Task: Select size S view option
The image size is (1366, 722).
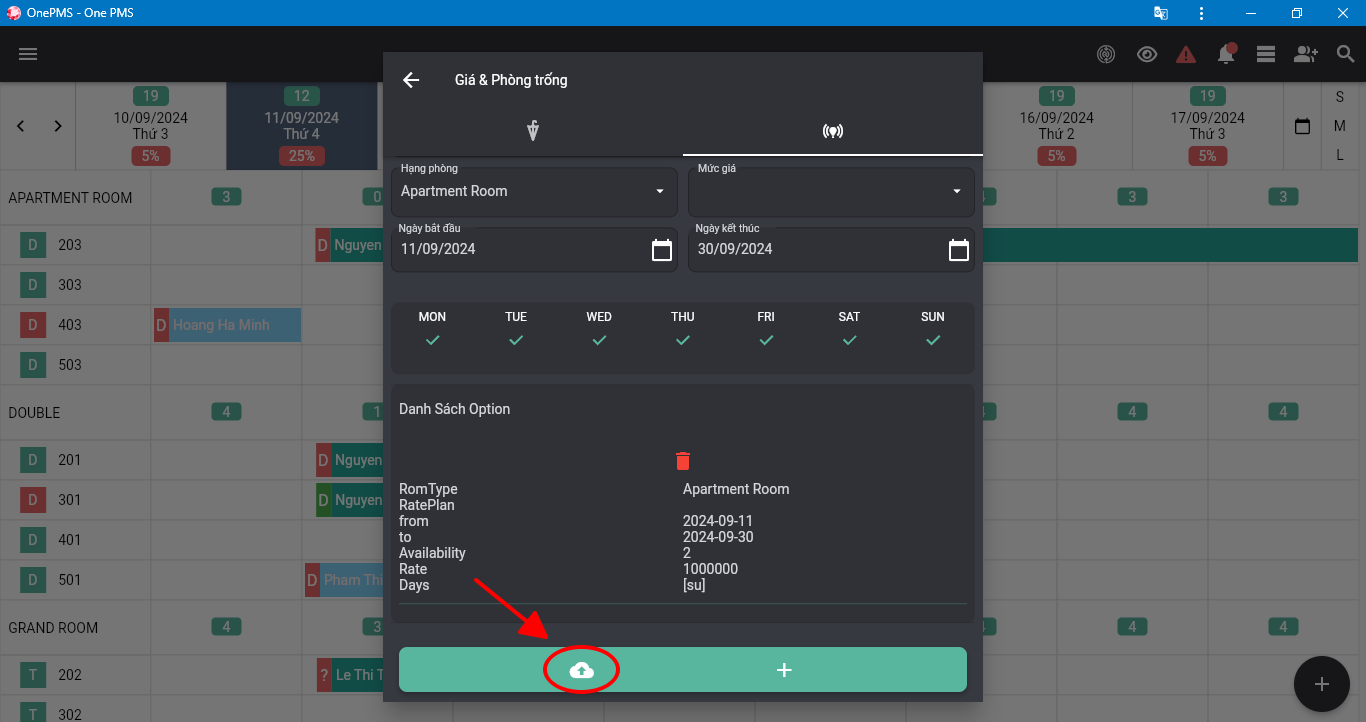Action: (x=1340, y=97)
